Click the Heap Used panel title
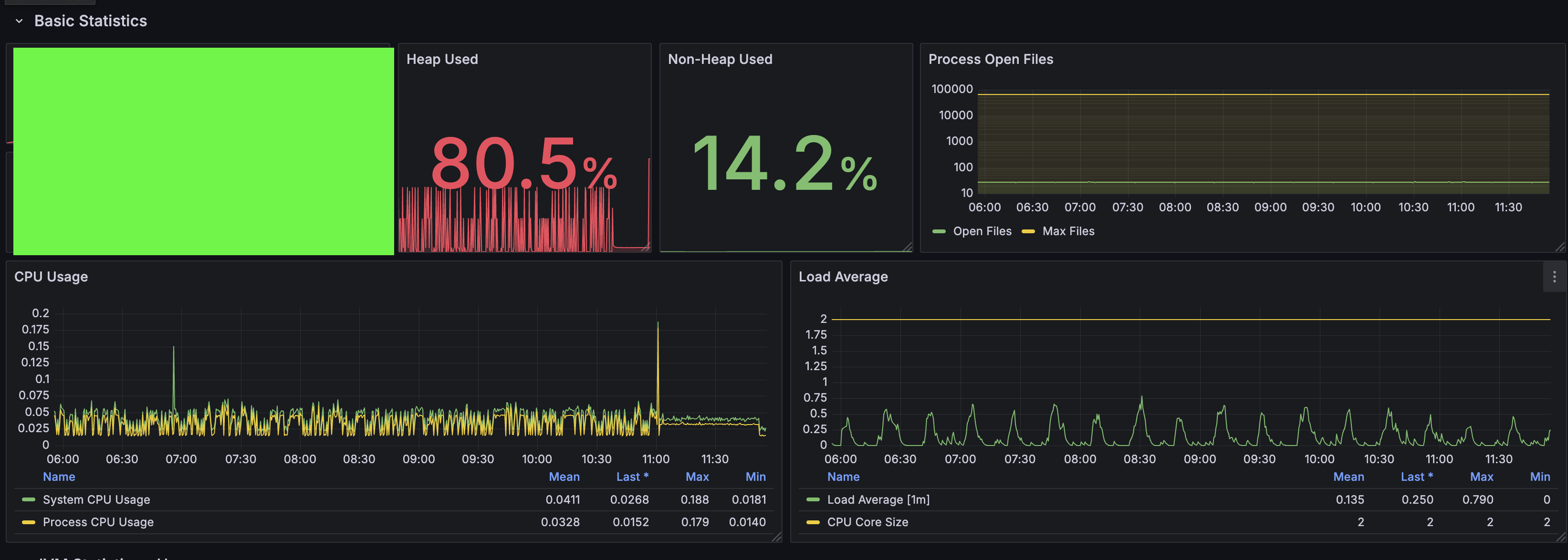This screenshot has height=560, width=1568. (442, 60)
